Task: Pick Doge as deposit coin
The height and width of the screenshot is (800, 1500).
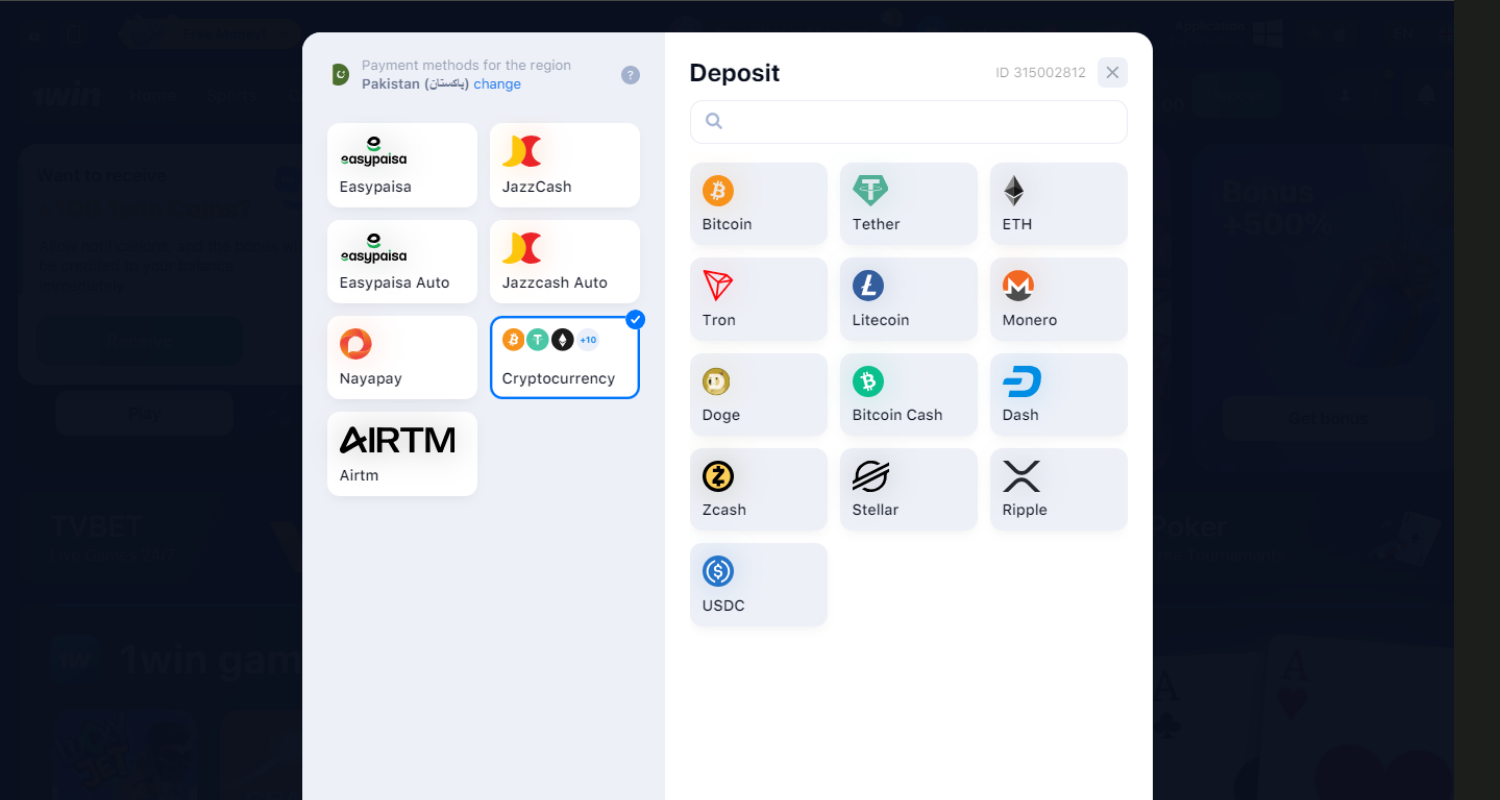Action: [758, 394]
